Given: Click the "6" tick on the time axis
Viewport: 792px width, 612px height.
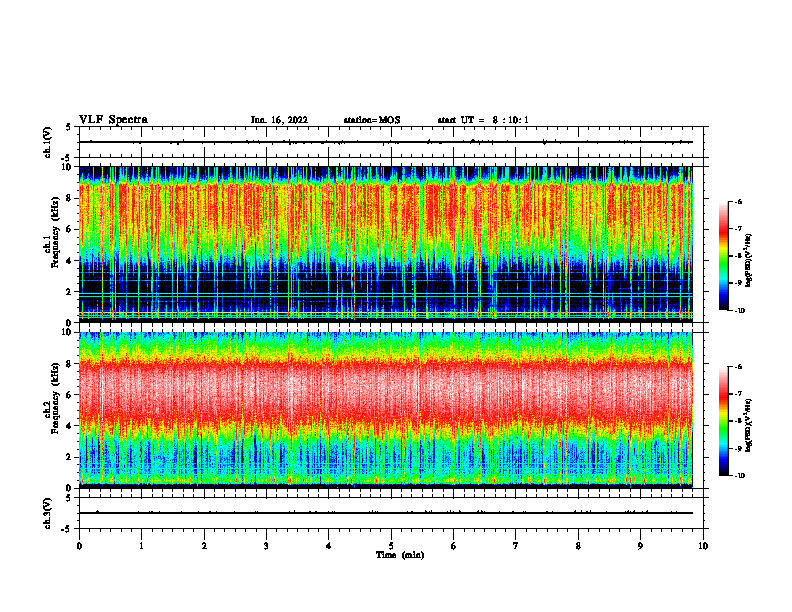Looking at the screenshot, I should point(454,546).
